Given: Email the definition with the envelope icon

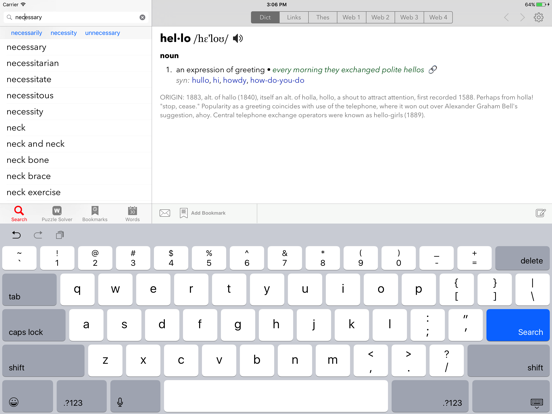Looking at the screenshot, I should pyautogui.click(x=165, y=213).
